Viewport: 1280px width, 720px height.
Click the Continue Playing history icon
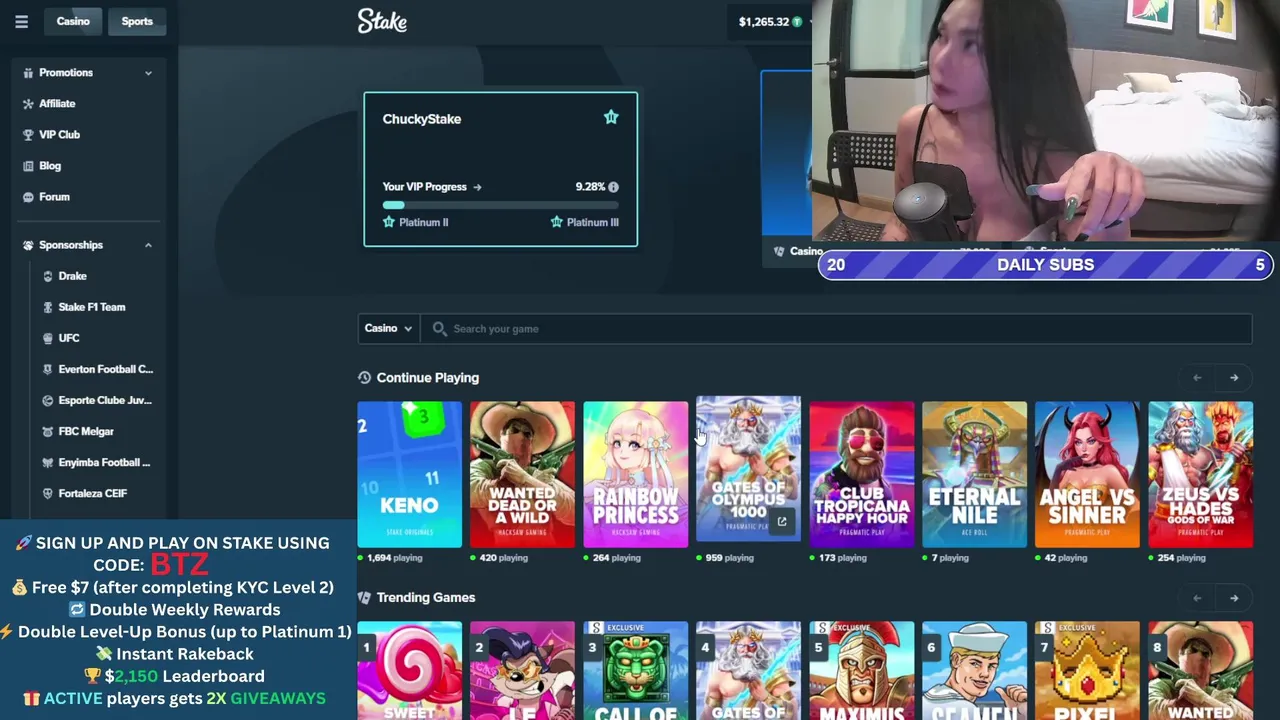coord(364,377)
